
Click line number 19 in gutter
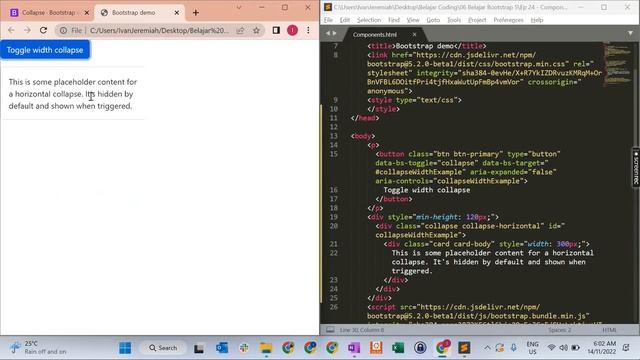[x=333, y=217]
